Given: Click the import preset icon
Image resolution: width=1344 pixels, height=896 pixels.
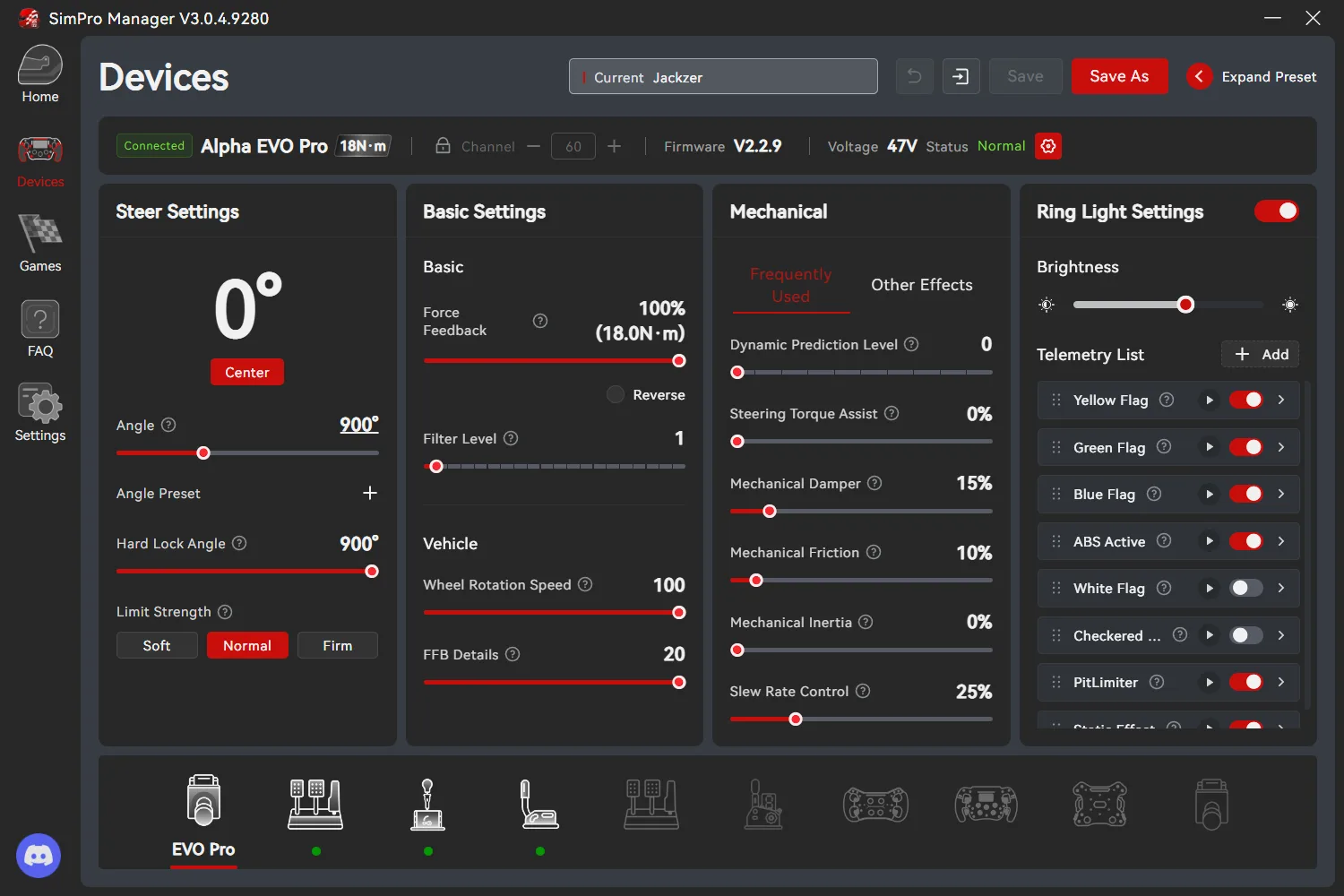Looking at the screenshot, I should coord(961,76).
